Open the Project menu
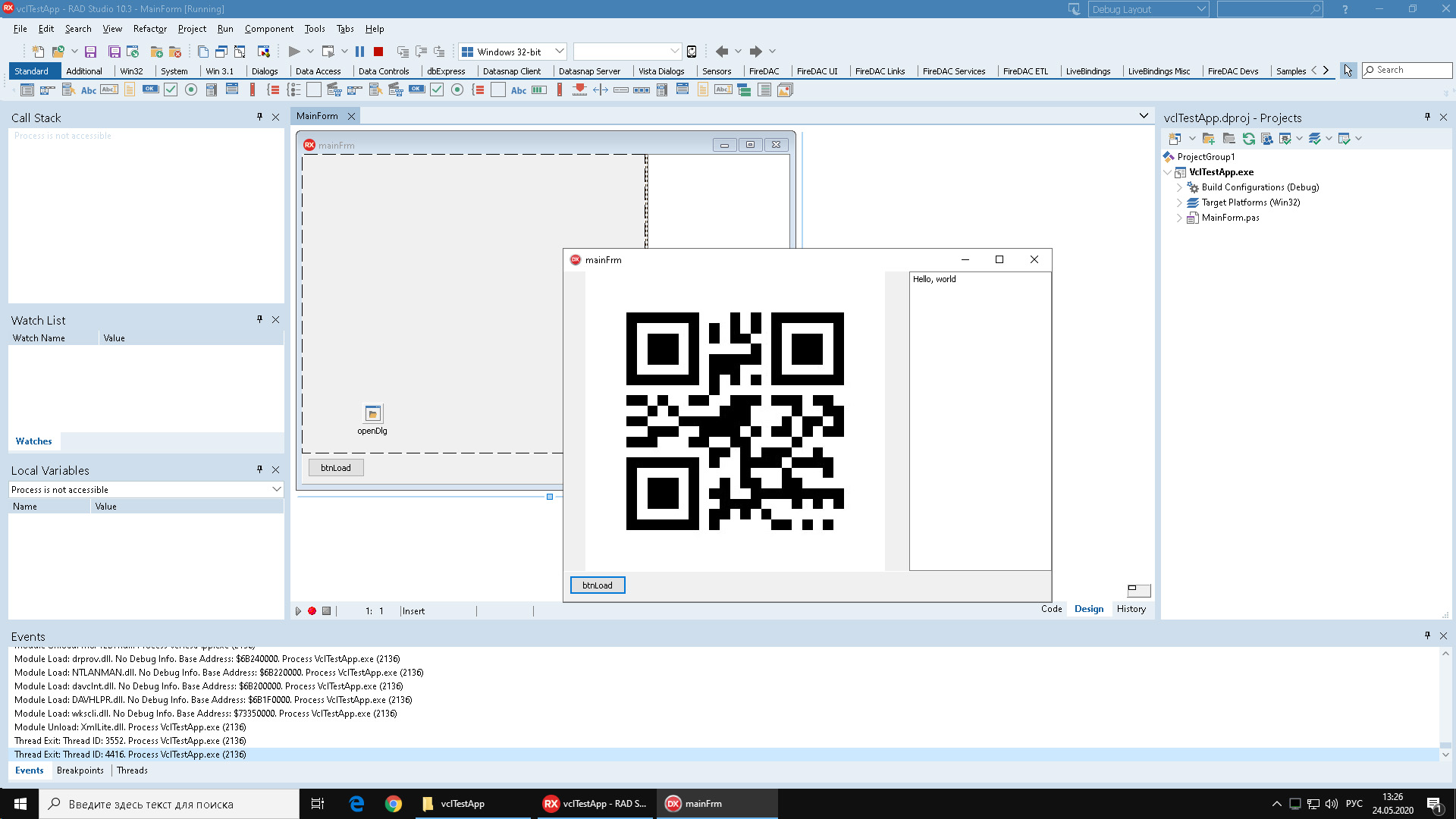This screenshot has width=1456, height=819. (x=192, y=29)
